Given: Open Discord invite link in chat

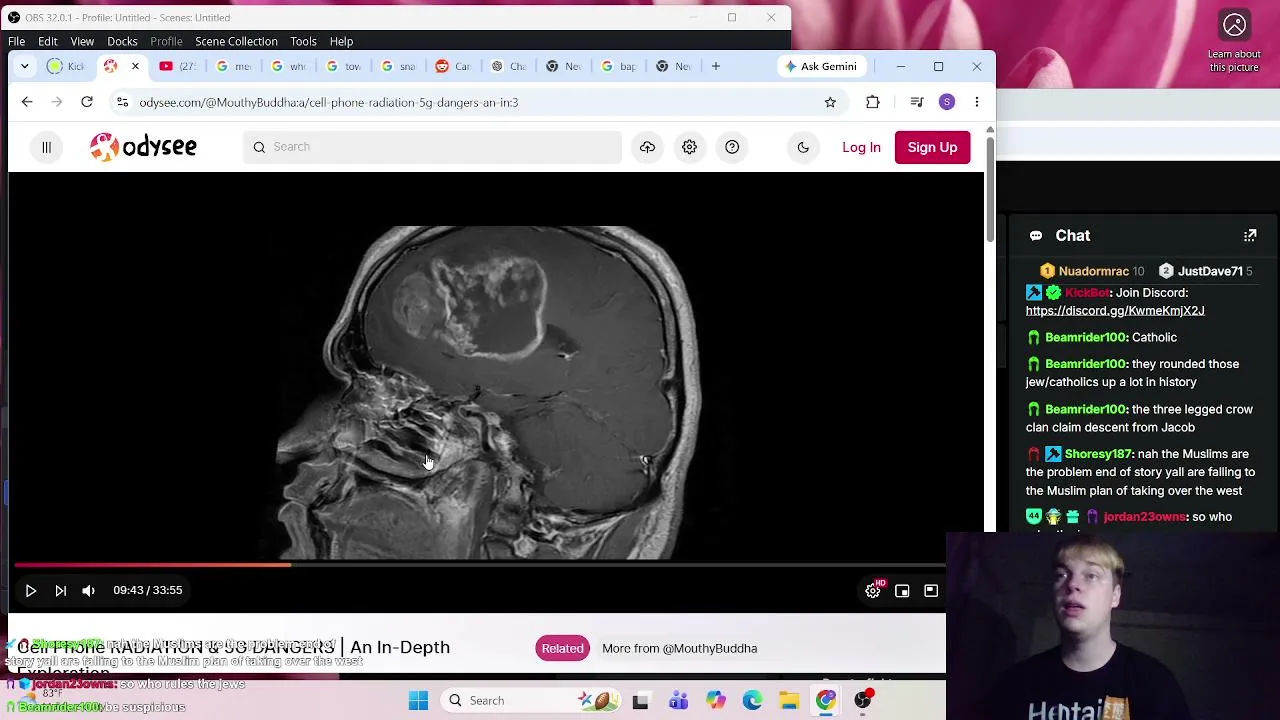Looking at the screenshot, I should click(1114, 311).
